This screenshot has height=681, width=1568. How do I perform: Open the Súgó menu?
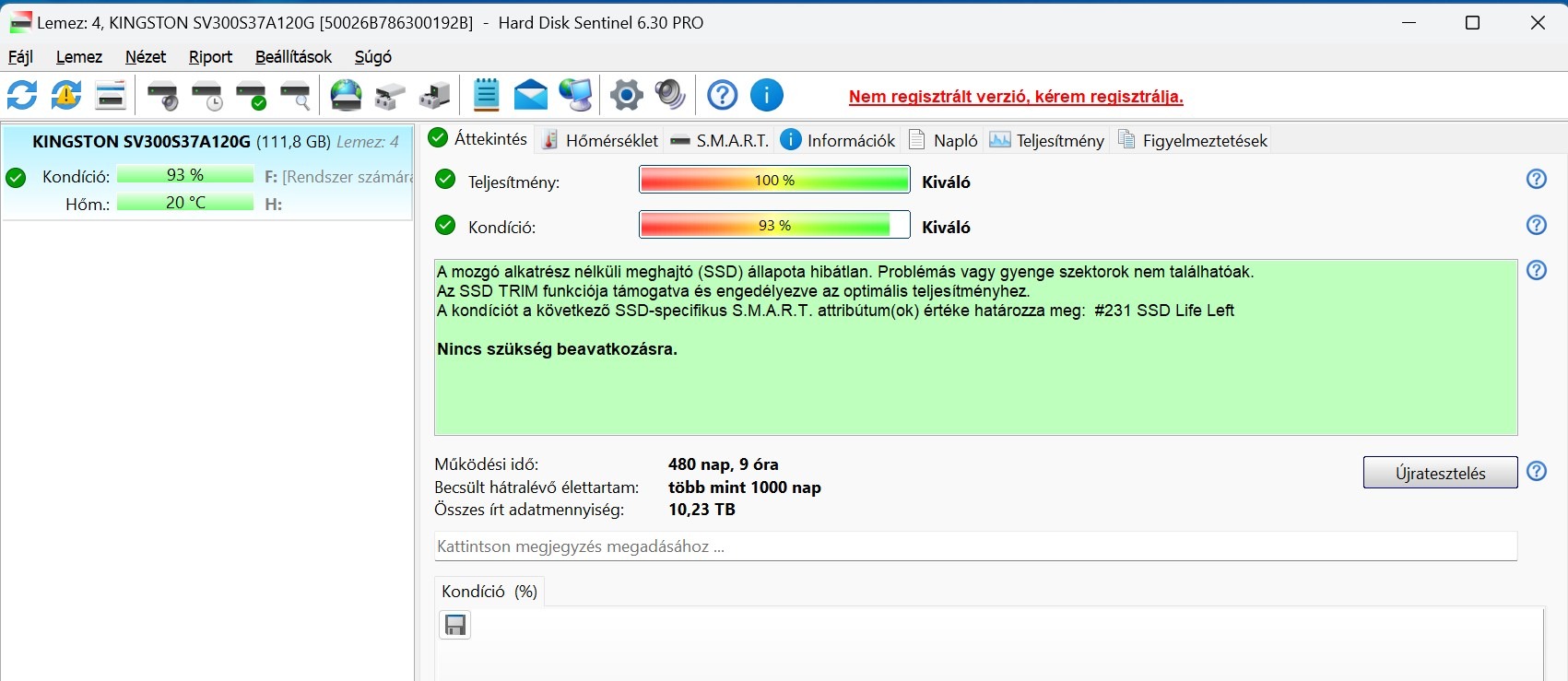point(373,57)
